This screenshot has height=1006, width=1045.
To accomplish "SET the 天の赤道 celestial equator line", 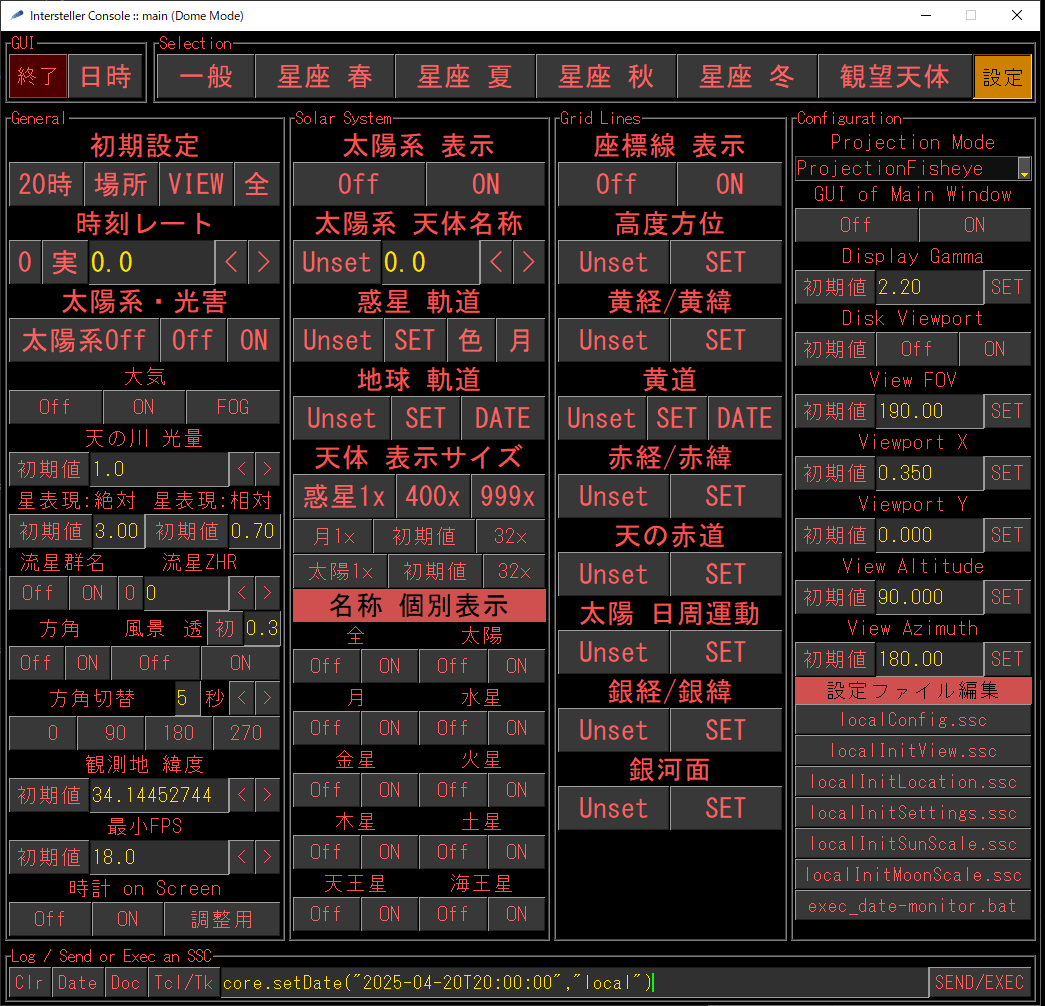I will (725, 574).
